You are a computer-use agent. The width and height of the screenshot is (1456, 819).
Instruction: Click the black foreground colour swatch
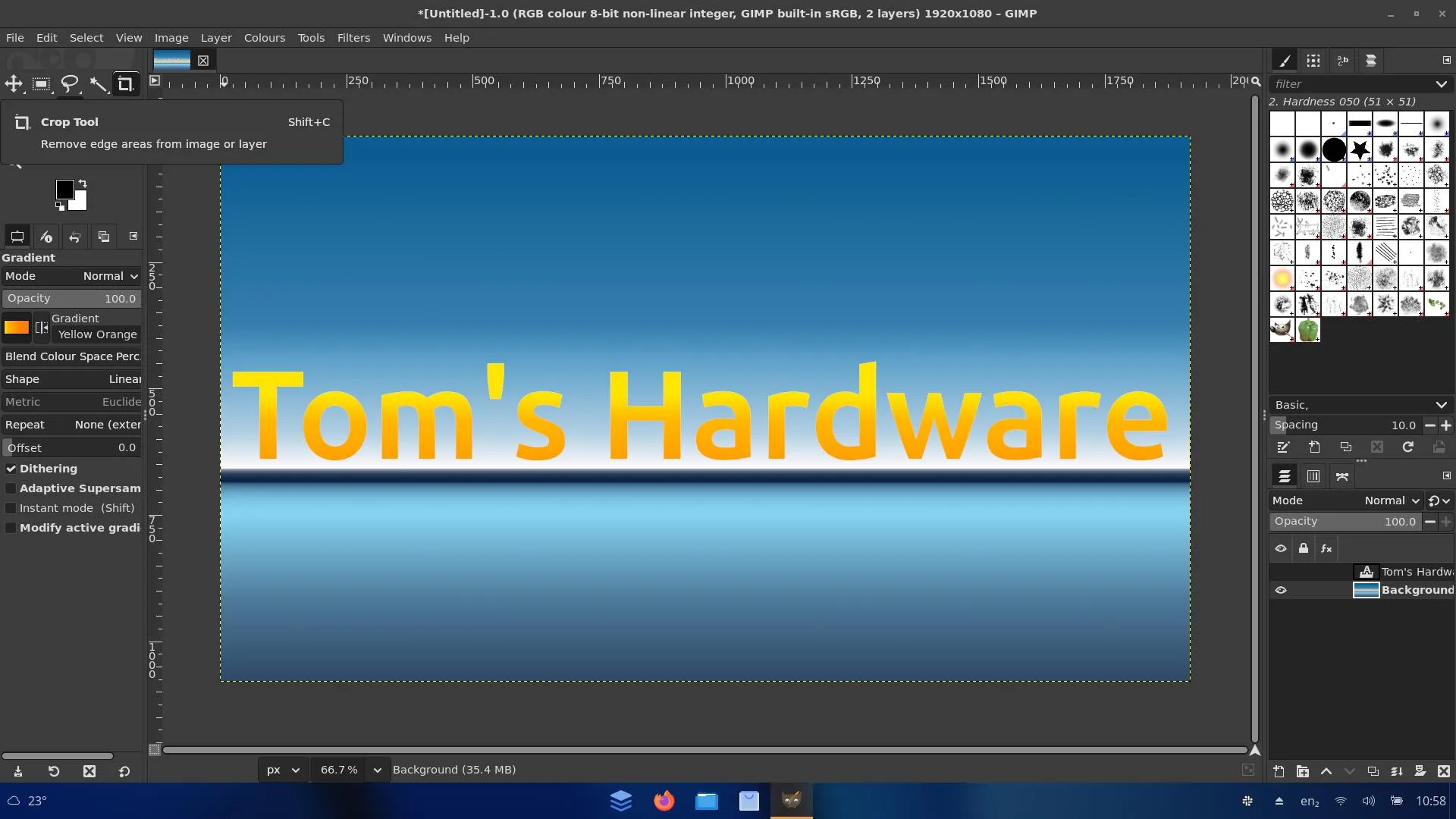pyautogui.click(x=64, y=188)
